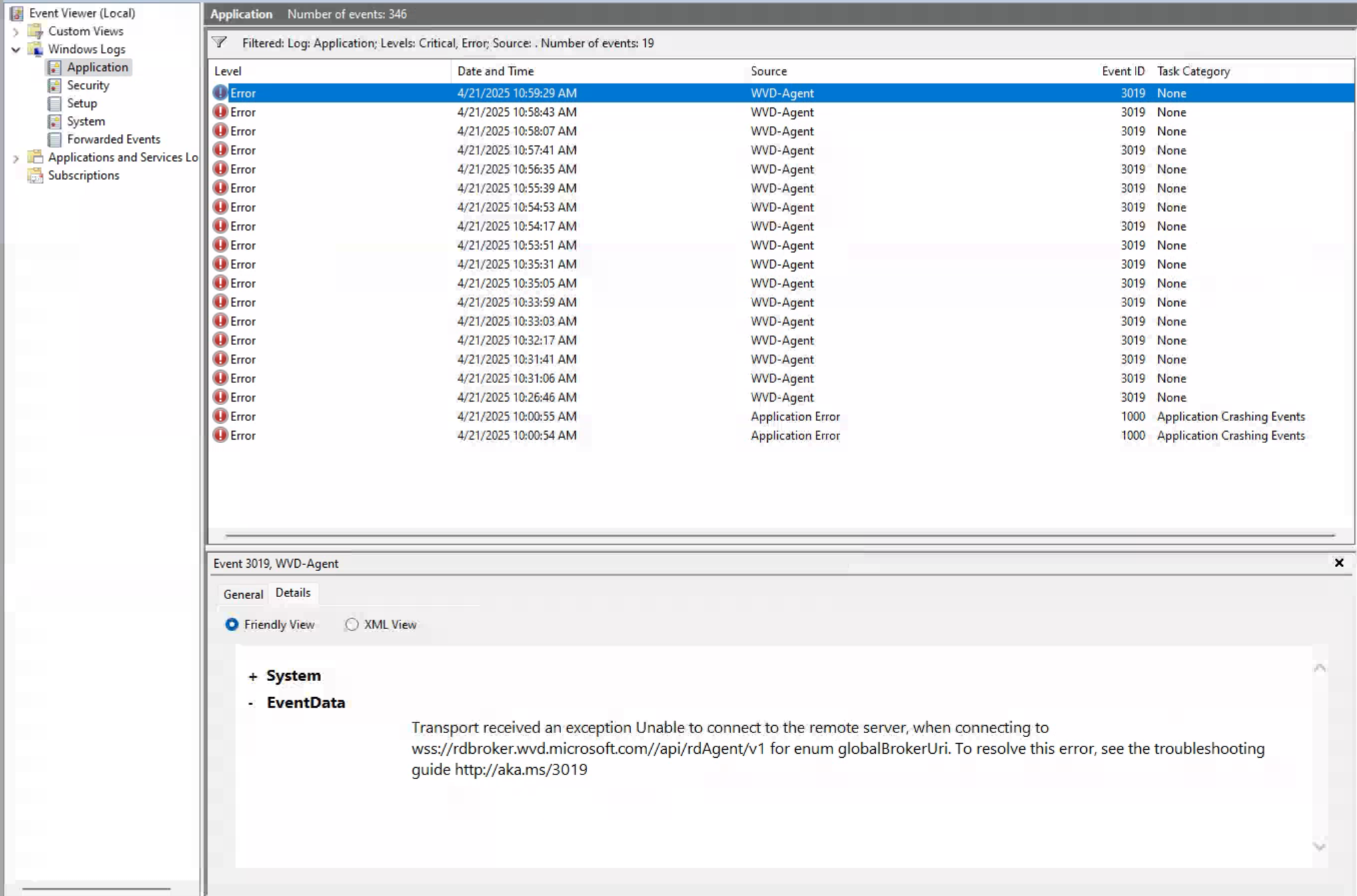Click error icon of 10:00:55 AM event
1357x896 pixels.
pyautogui.click(x=220, y=416)
